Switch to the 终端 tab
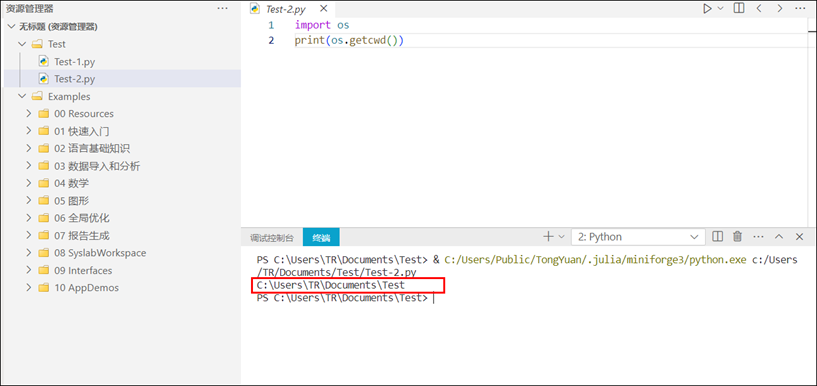817x386 pixels. click(x=321, y=237)
